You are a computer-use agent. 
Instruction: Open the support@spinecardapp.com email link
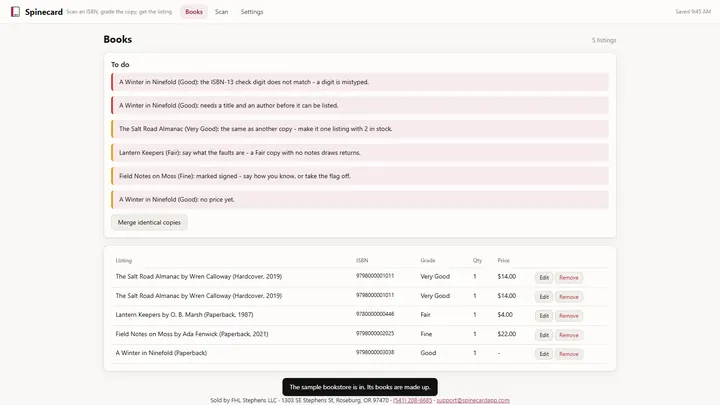point(472,400)
